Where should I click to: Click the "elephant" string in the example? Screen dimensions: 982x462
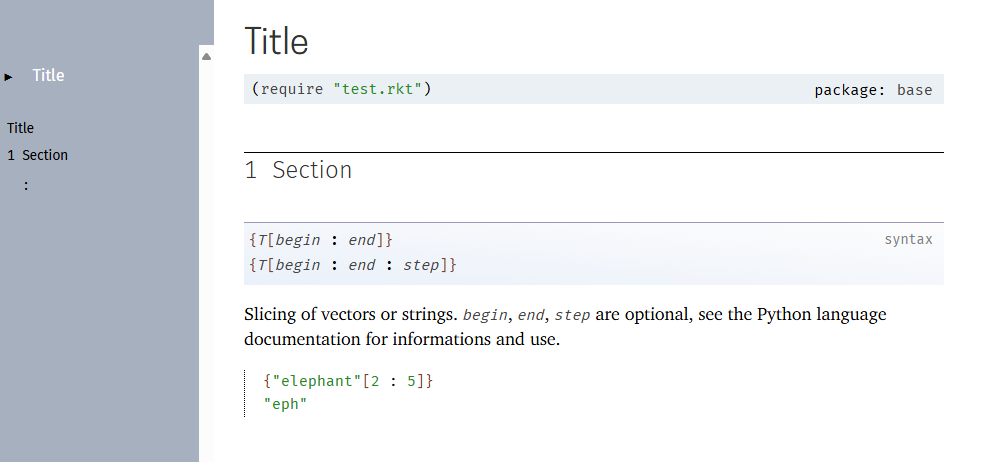point(313,381)
